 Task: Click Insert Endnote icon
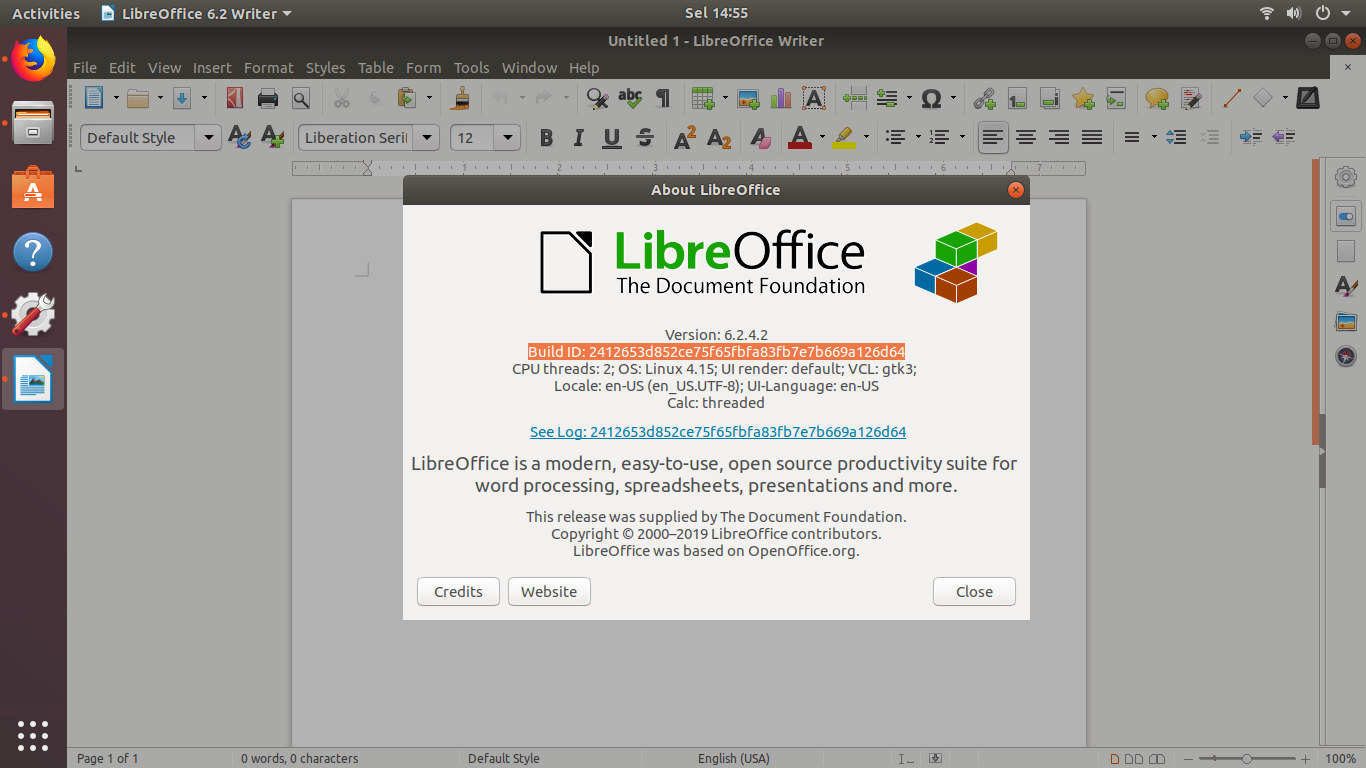coord(1050,98)
